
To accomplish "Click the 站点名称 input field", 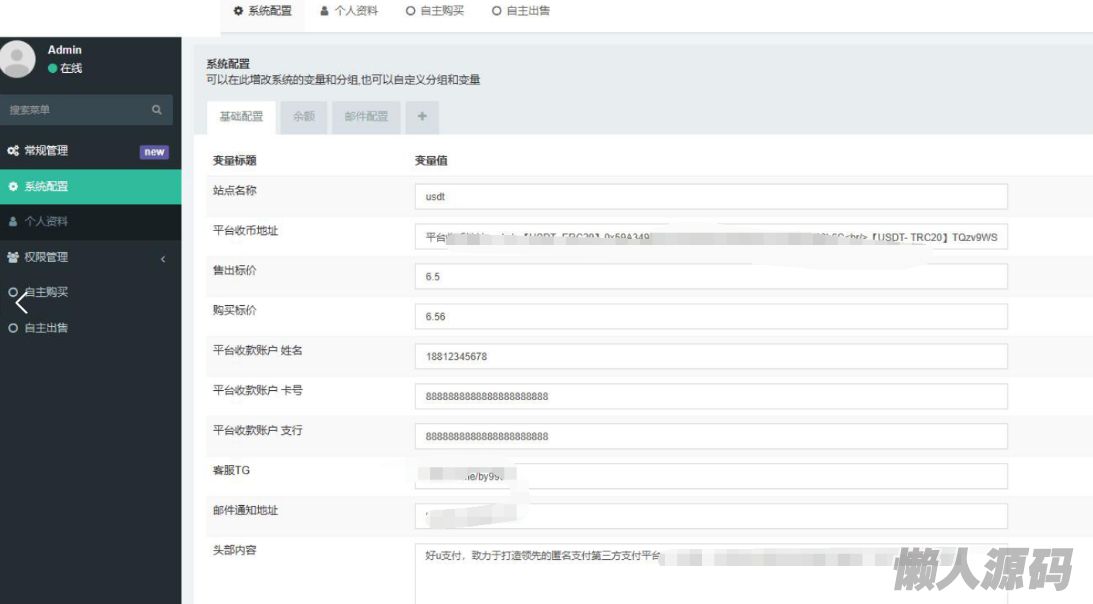I will 710,197.
